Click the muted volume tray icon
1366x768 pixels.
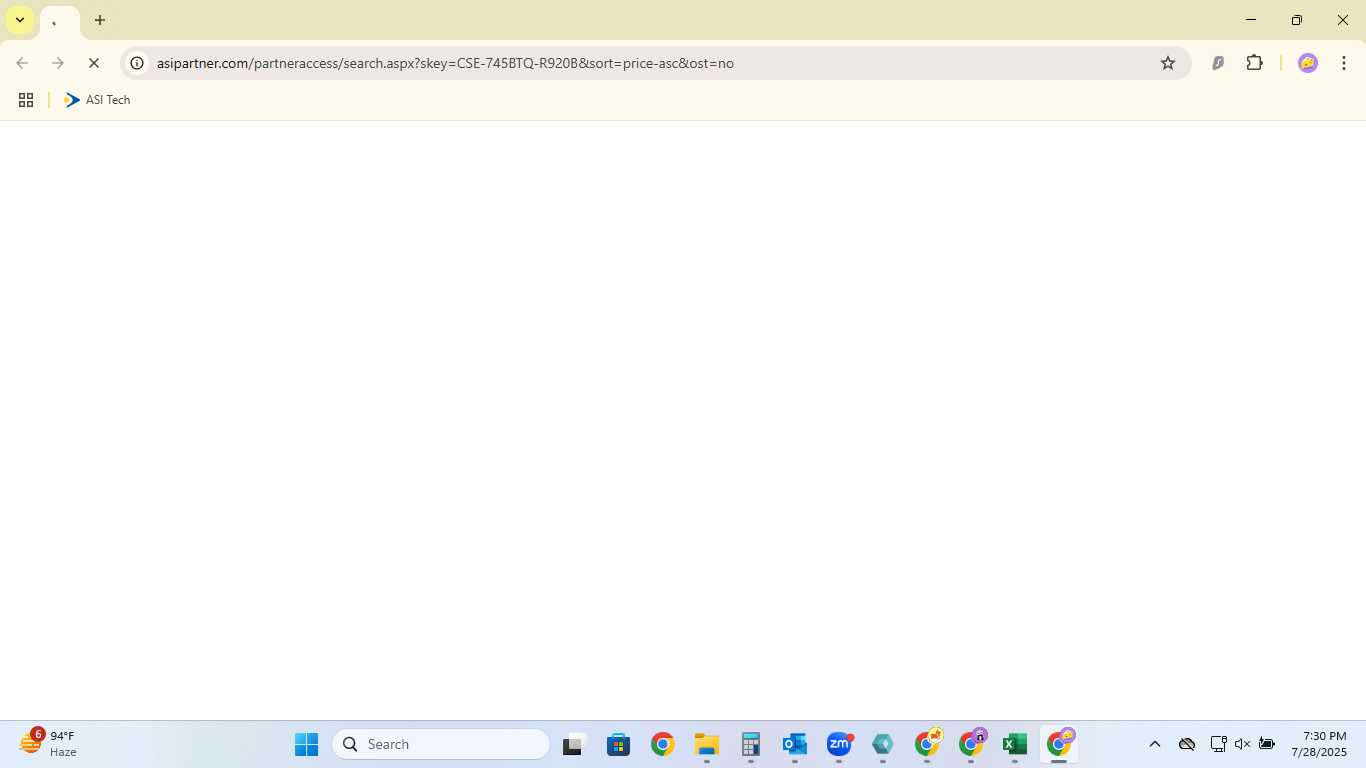1242,744
